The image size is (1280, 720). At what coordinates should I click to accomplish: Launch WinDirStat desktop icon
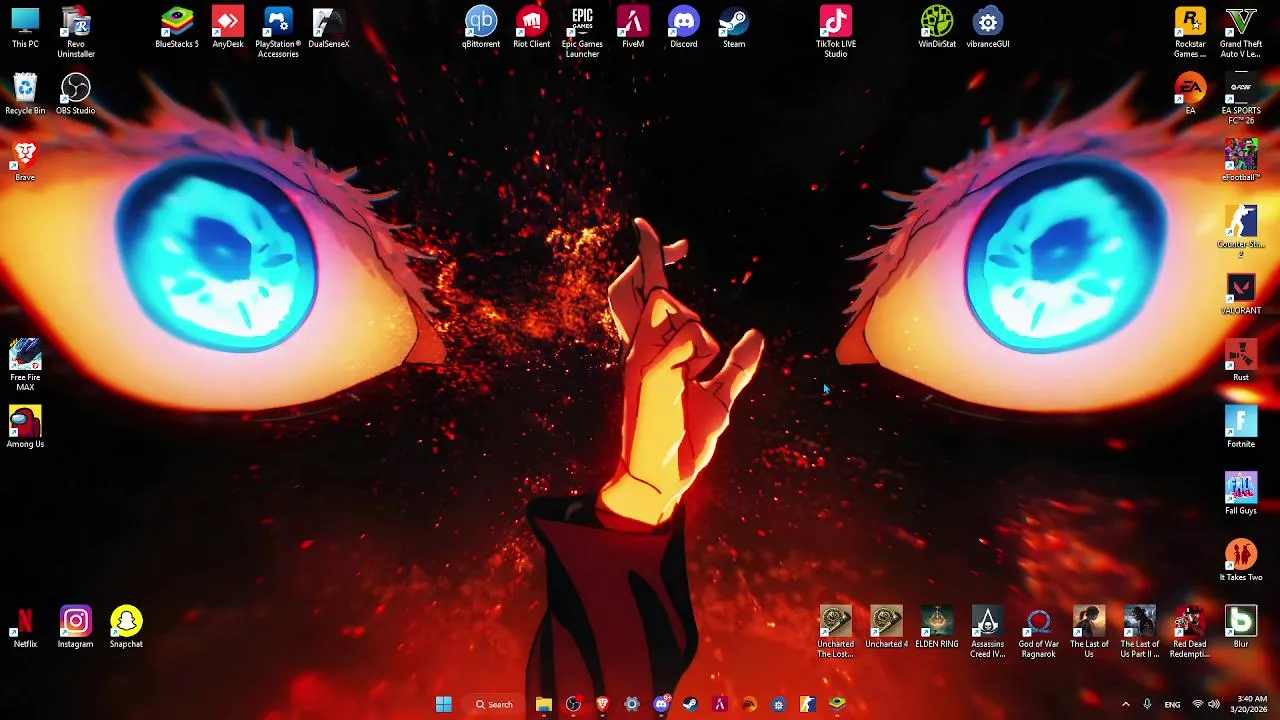937,28
